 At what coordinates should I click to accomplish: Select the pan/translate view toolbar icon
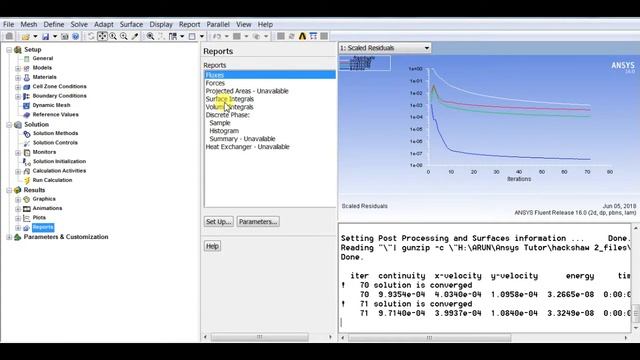[x=102, y=37]
